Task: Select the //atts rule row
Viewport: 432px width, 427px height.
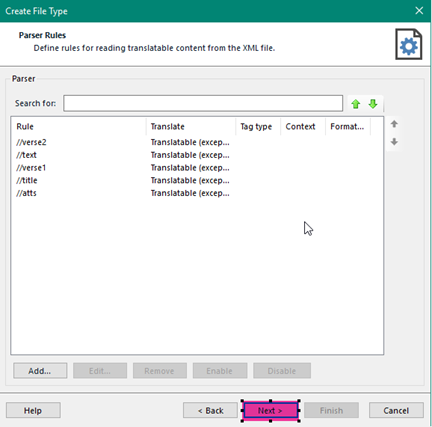Action: (x=197, y=193)
